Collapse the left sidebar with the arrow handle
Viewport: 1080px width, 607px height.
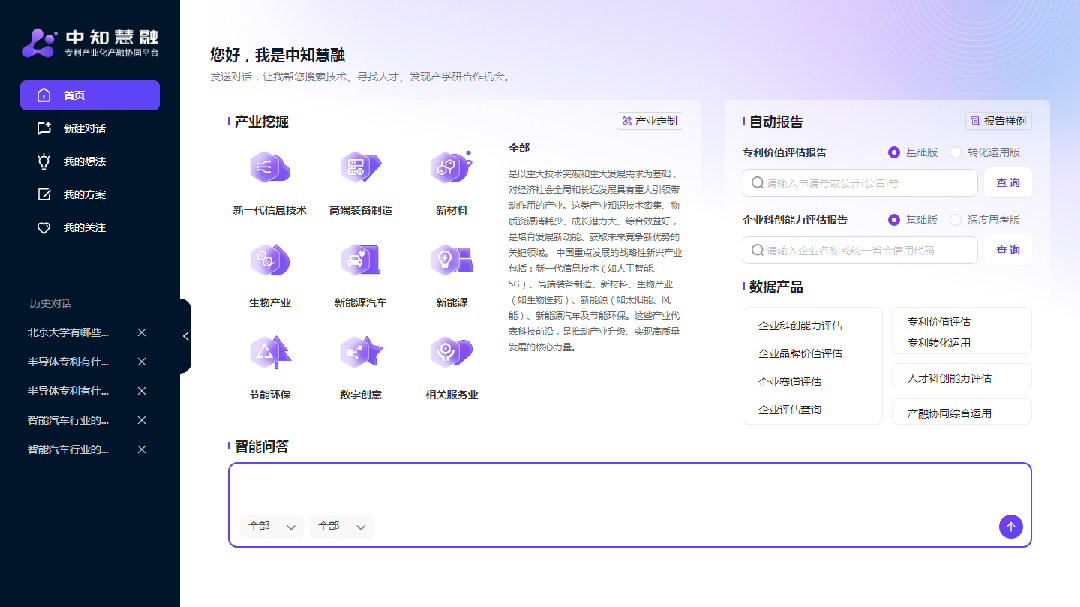point(185,336)
